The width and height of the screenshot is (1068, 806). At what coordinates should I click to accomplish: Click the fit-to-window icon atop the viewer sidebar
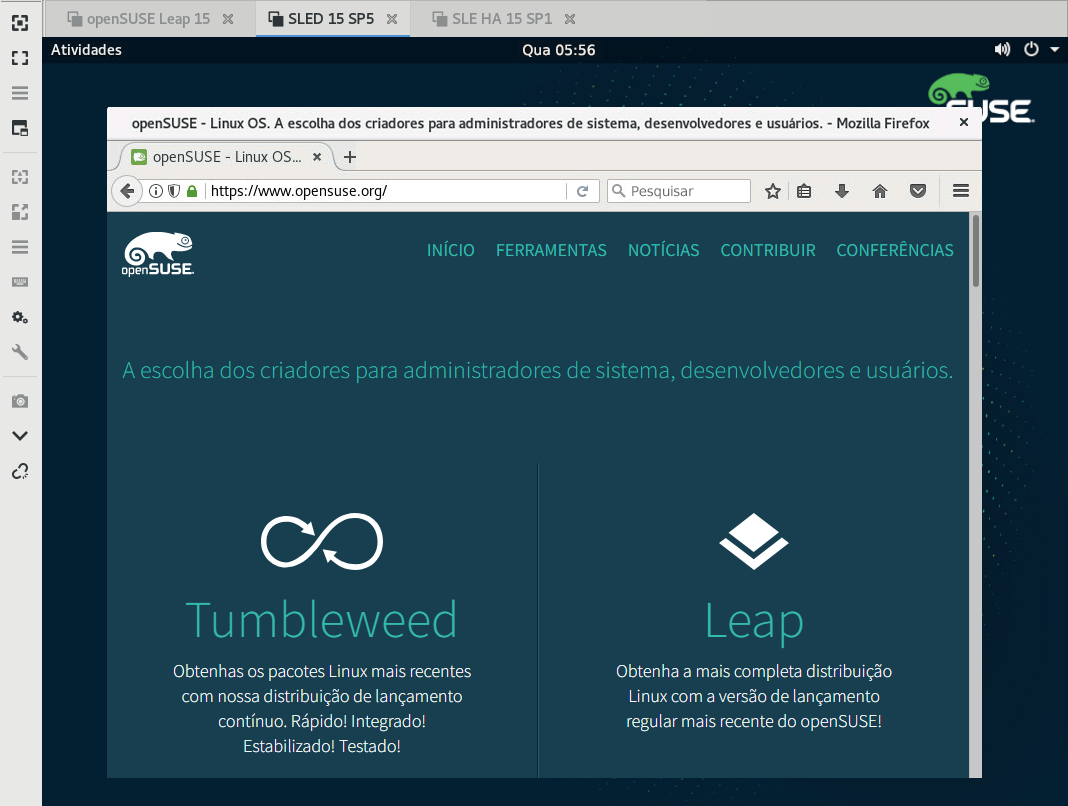(x=20, y=23)
